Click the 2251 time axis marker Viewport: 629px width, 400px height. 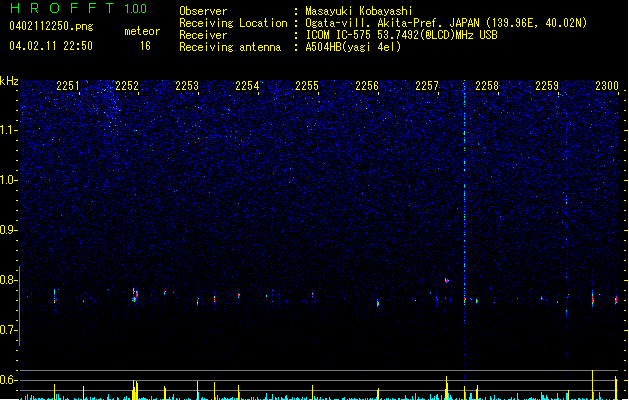[68, 85]
